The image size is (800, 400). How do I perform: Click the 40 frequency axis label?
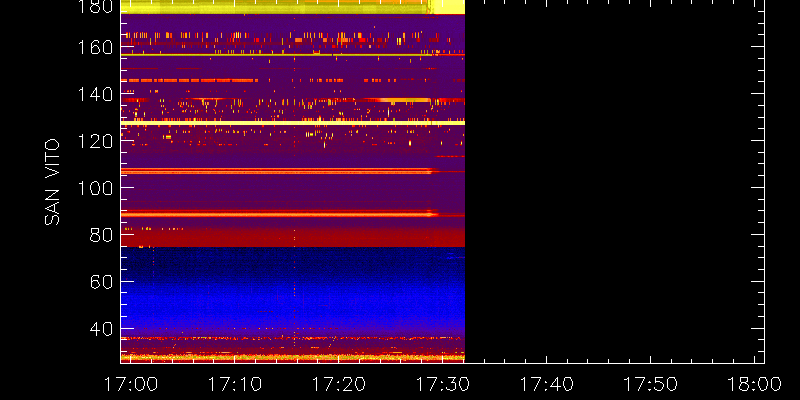pyautogui.click(x=101, y=328)
